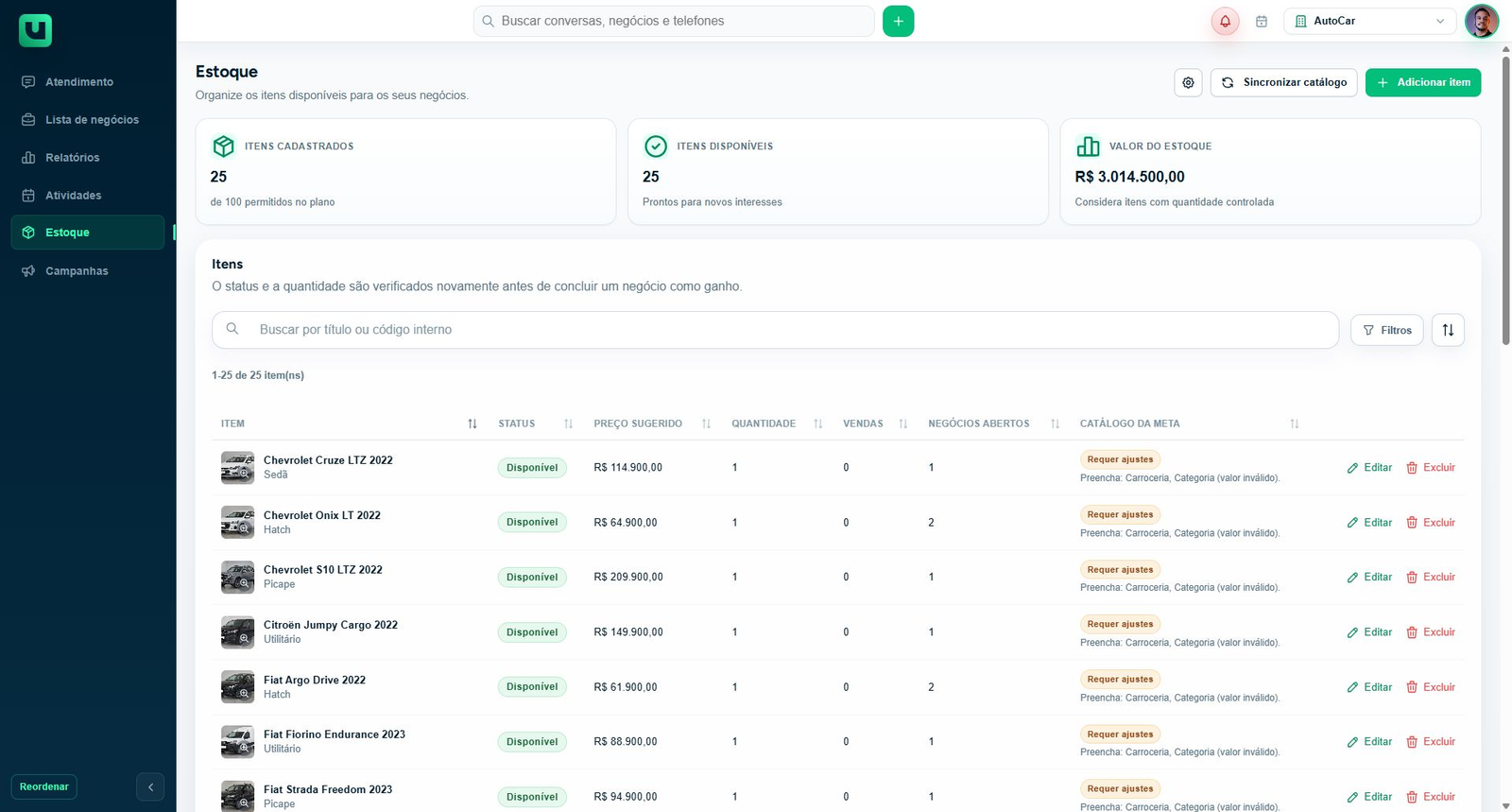Open the Filtros filter options
This screenshot has height=812, width=1512.
tap(1386, 330)
